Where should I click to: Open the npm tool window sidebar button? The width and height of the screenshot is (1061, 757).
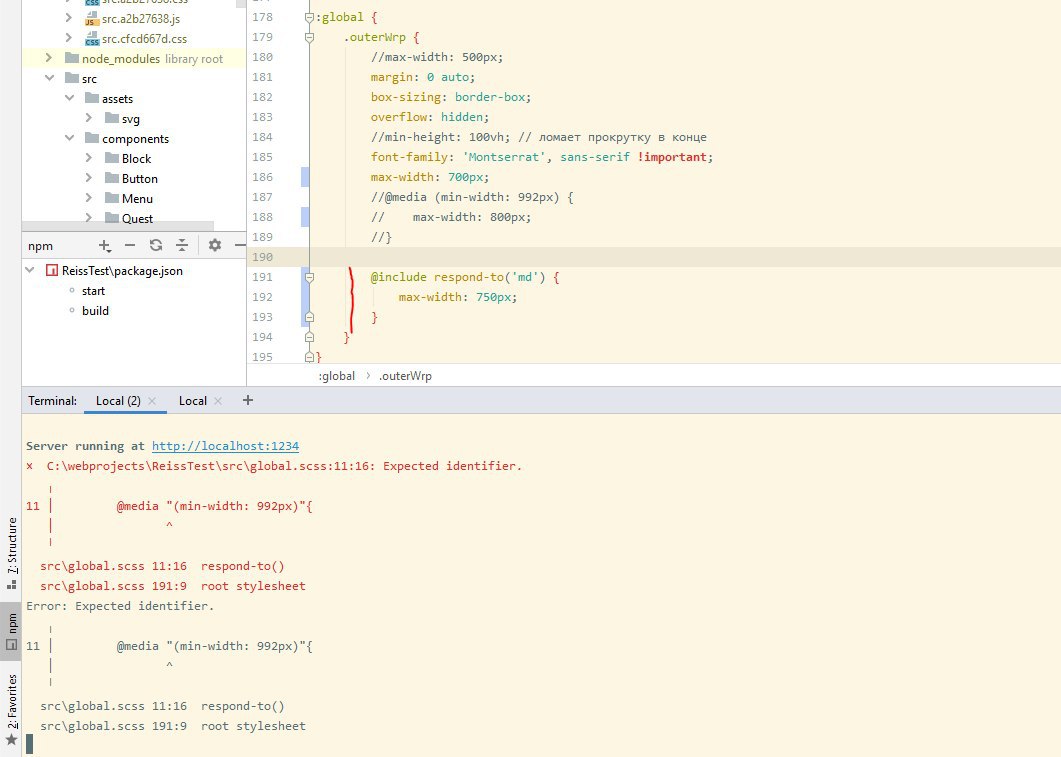(11, 631)
